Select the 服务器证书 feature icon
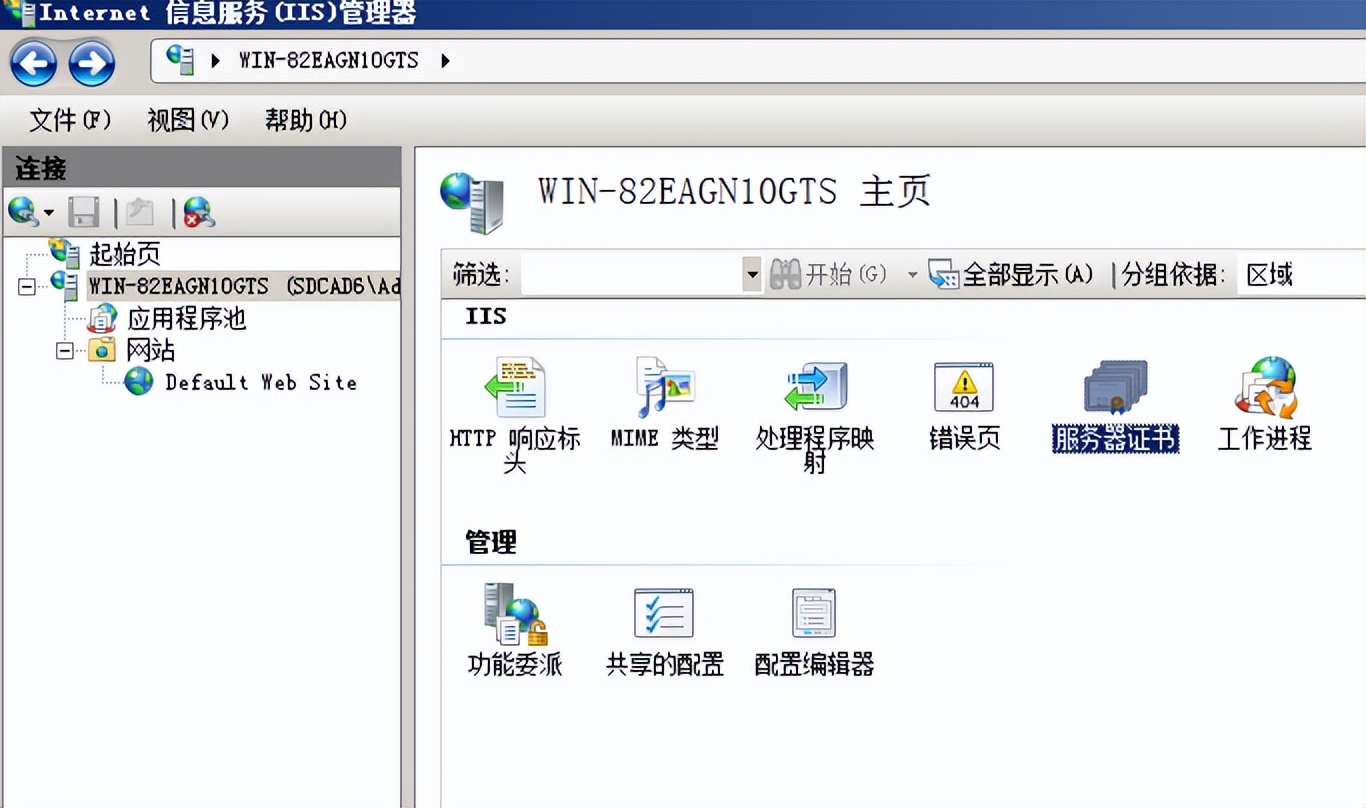Image resolution: width=1366 pixels, height=808 pixels. pos(1115,404)
